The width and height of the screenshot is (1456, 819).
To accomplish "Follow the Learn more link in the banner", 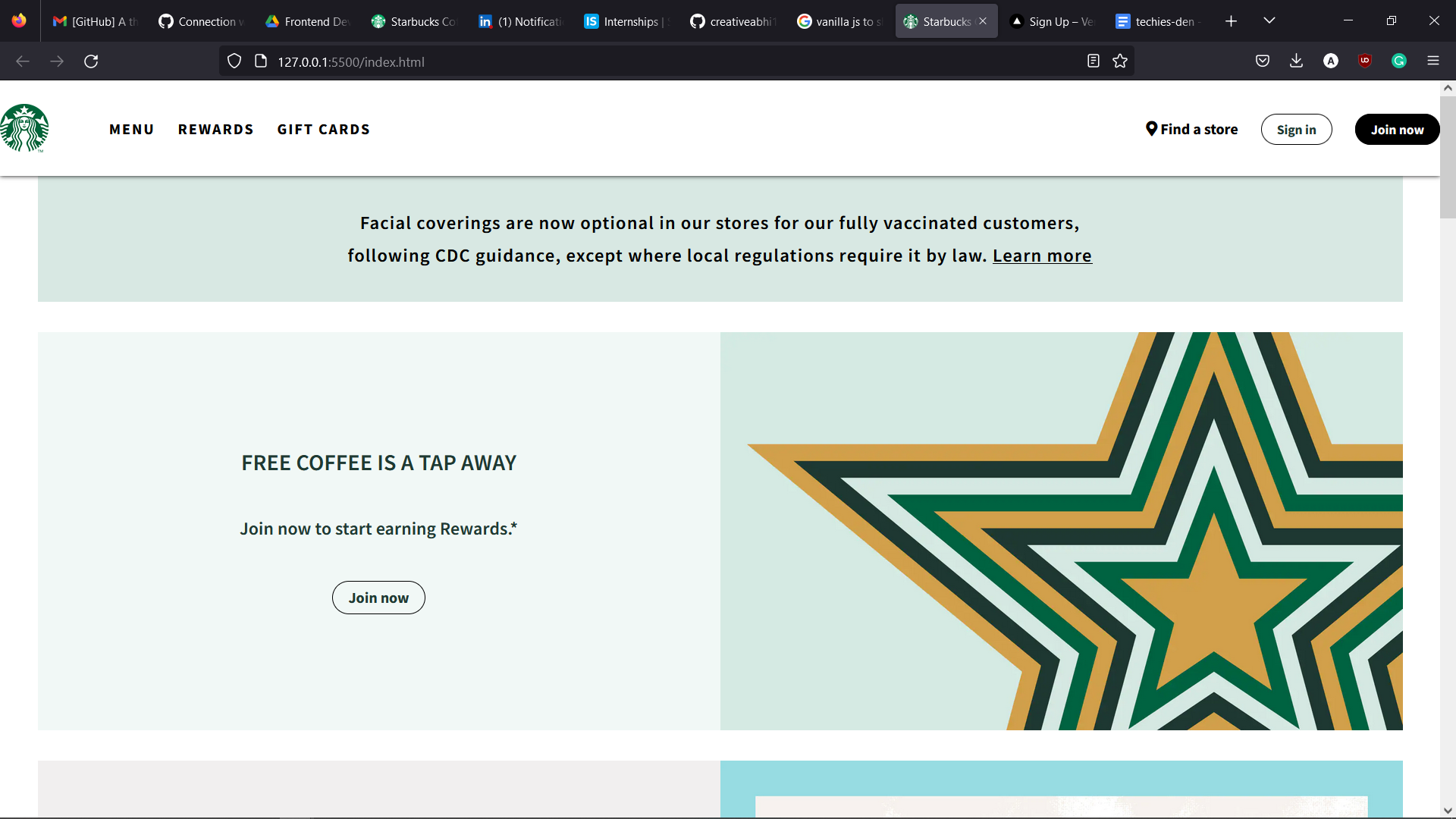I will tap(1042, 256).
